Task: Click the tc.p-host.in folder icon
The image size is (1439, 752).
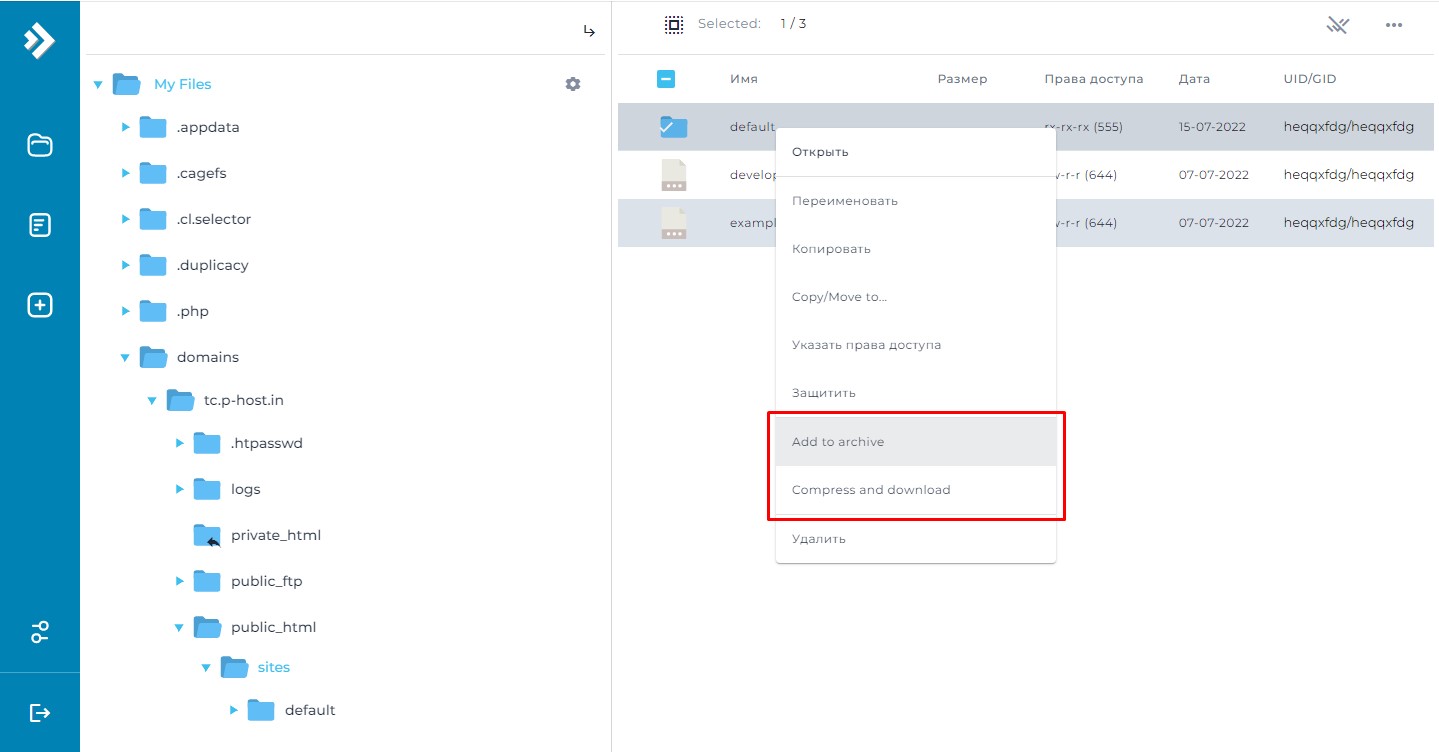Action: [x=180, y=400]
